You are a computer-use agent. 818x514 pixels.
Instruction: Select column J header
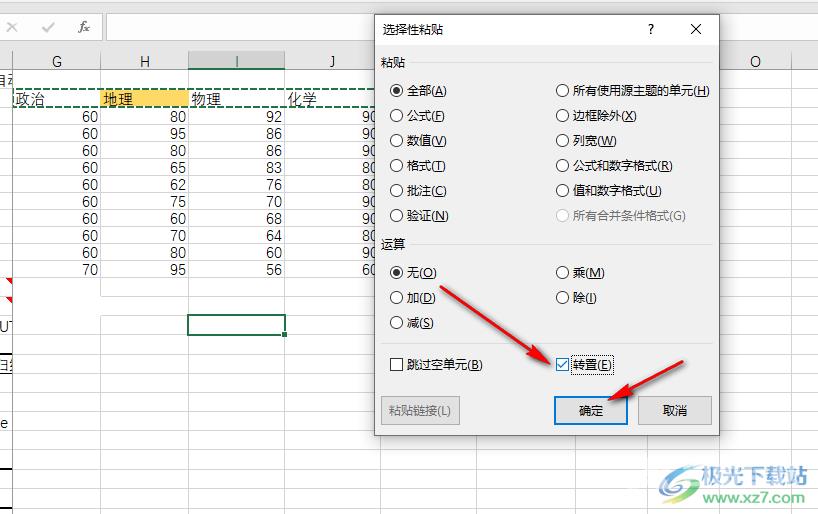(332, 61)
